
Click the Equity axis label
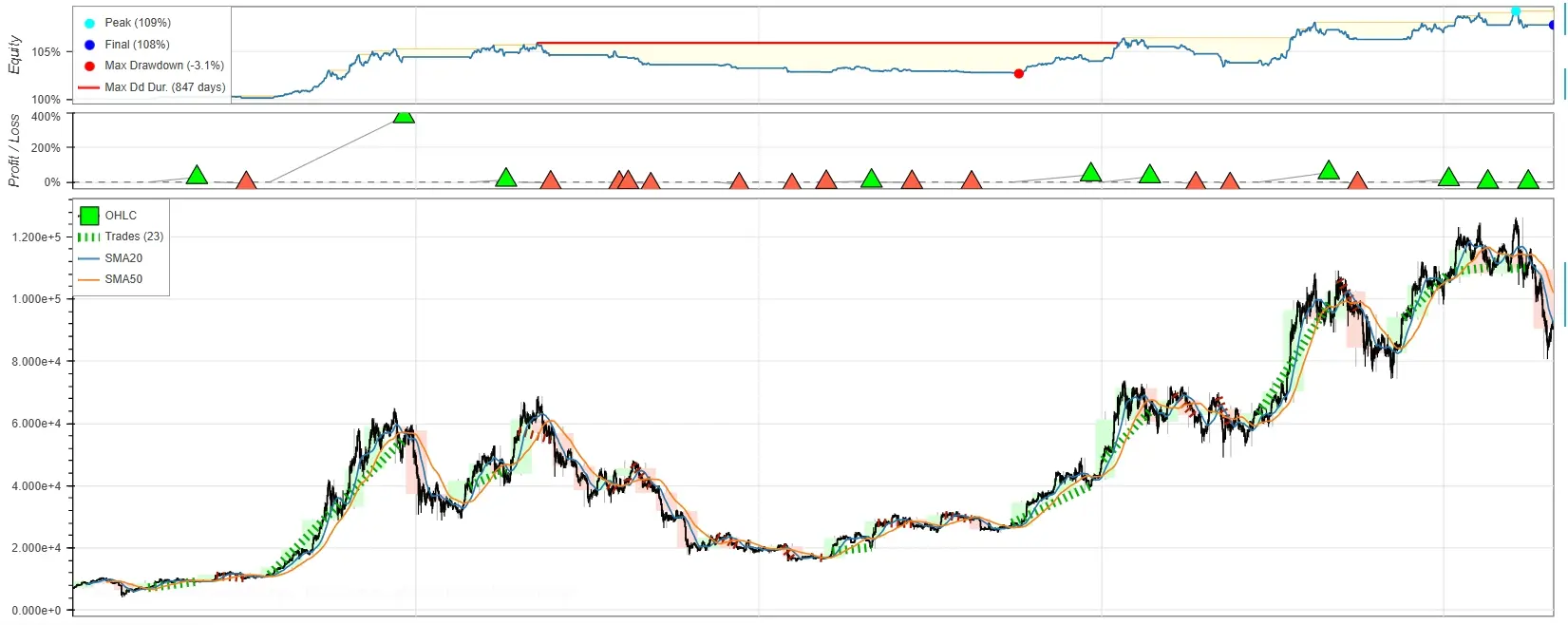[14, 55]
